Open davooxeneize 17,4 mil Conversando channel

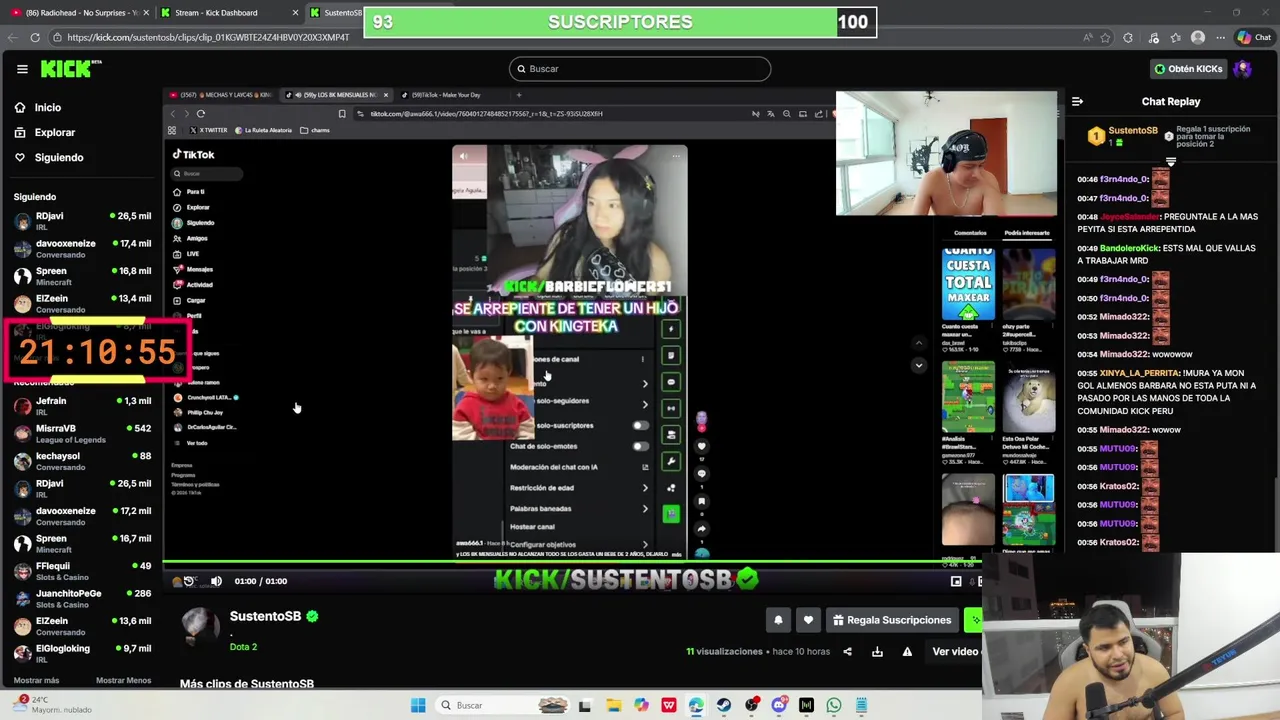[82, 249]
